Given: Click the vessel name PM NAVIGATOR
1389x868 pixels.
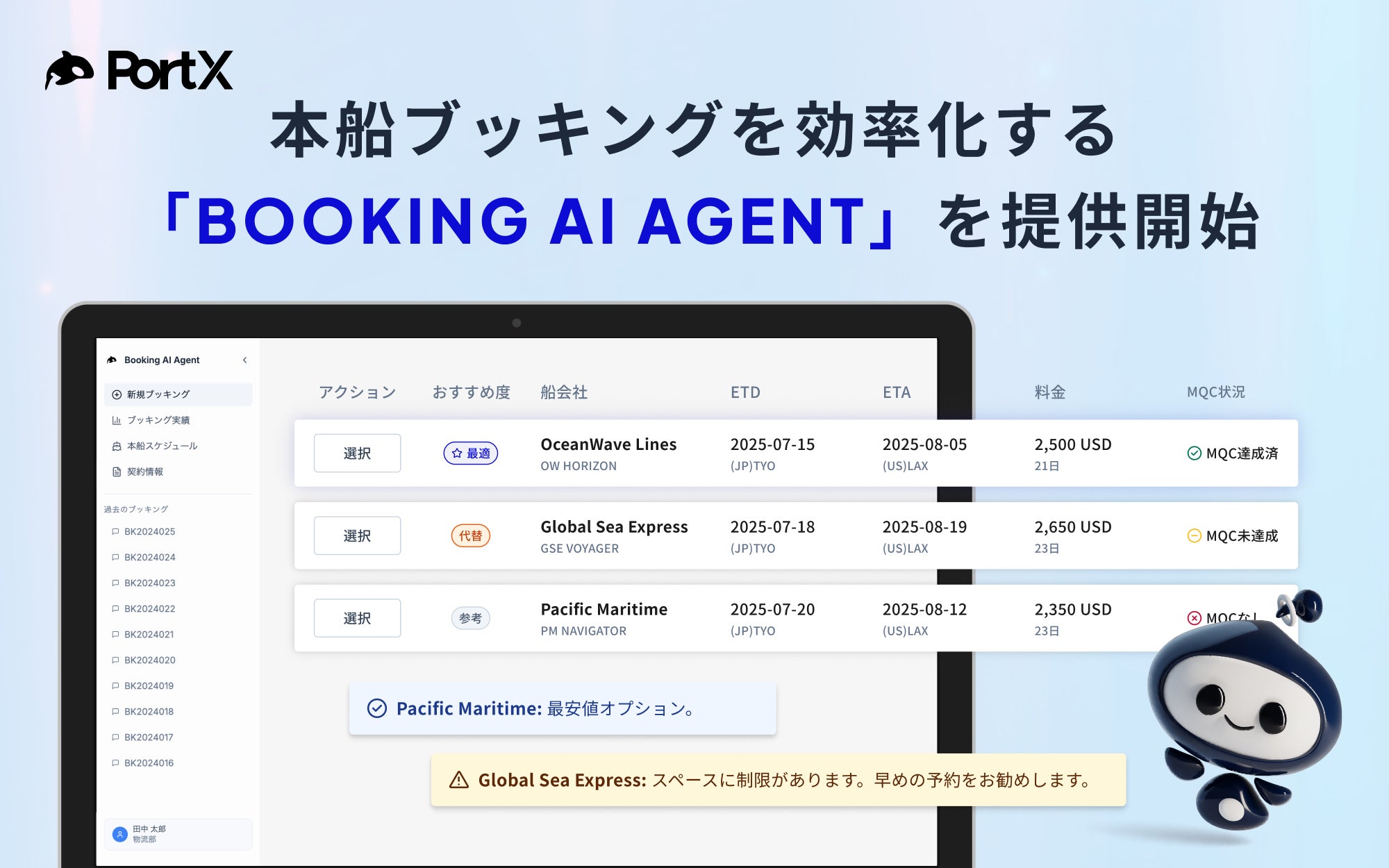Looking at the screenshot, I should (583, 631).
